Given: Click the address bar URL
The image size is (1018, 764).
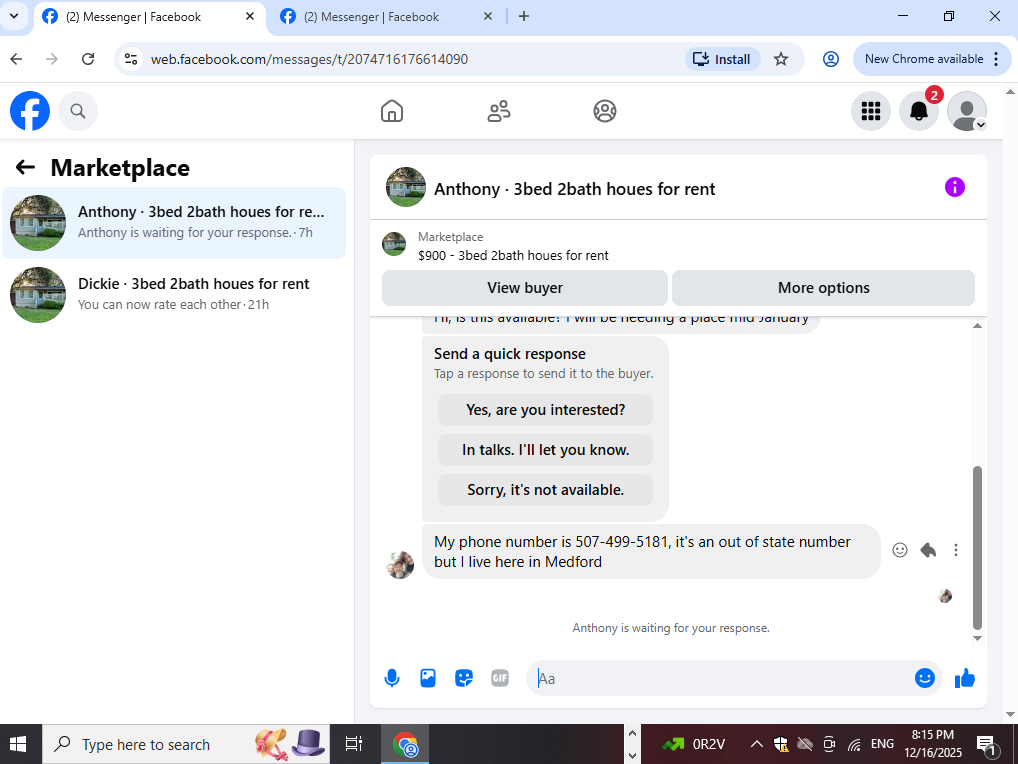Looking at the screenshot, I should coord(309,59).
